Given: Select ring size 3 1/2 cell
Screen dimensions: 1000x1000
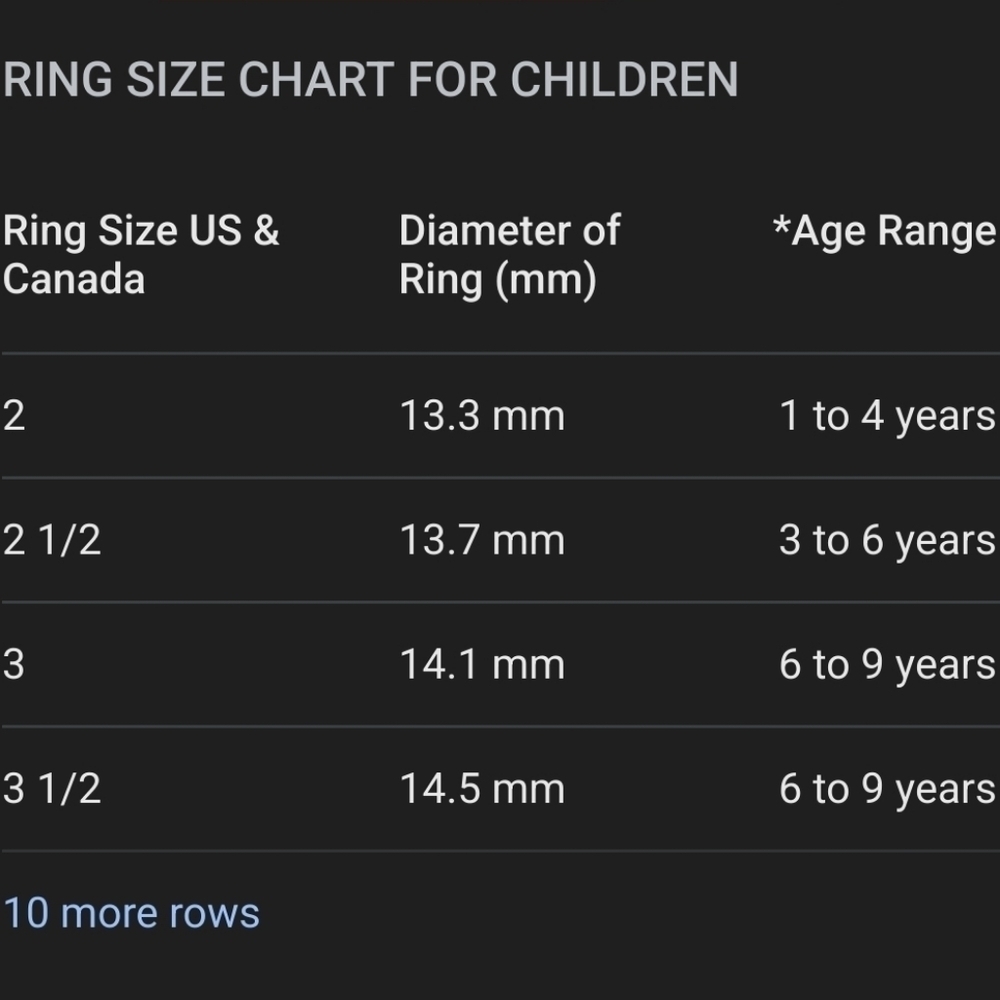Looking at the screenshot, I should 52,789.
